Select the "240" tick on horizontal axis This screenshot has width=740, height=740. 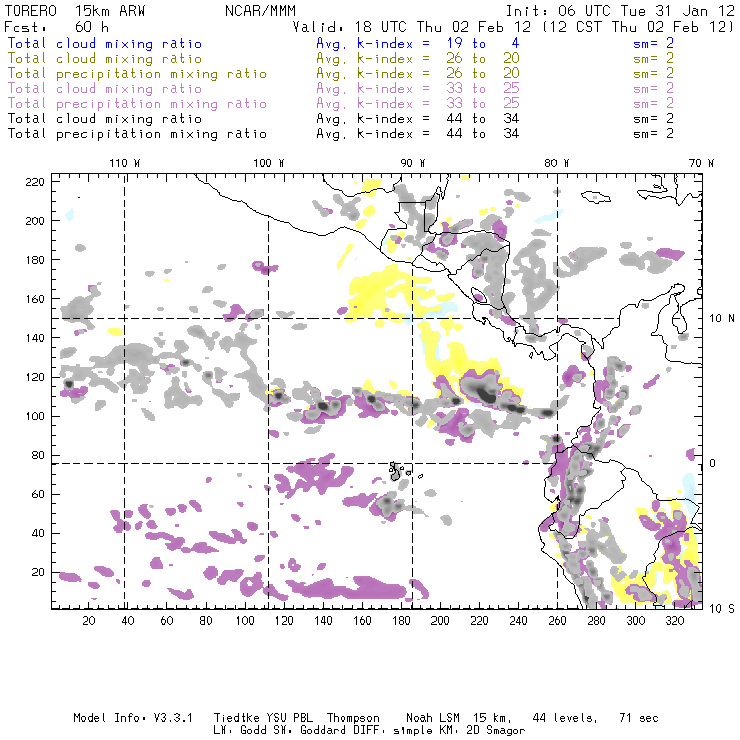518,621
